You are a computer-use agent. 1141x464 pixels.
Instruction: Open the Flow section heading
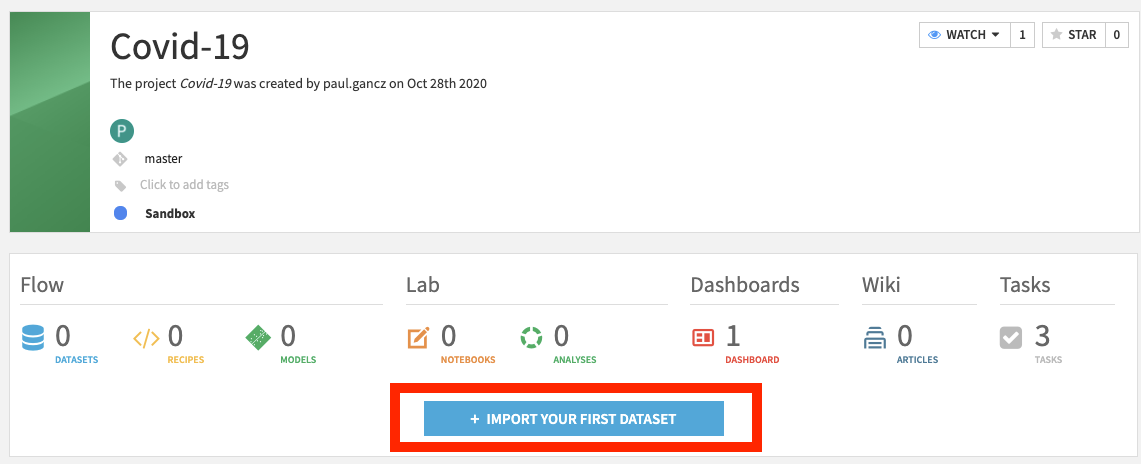click(x=42, y=285)
